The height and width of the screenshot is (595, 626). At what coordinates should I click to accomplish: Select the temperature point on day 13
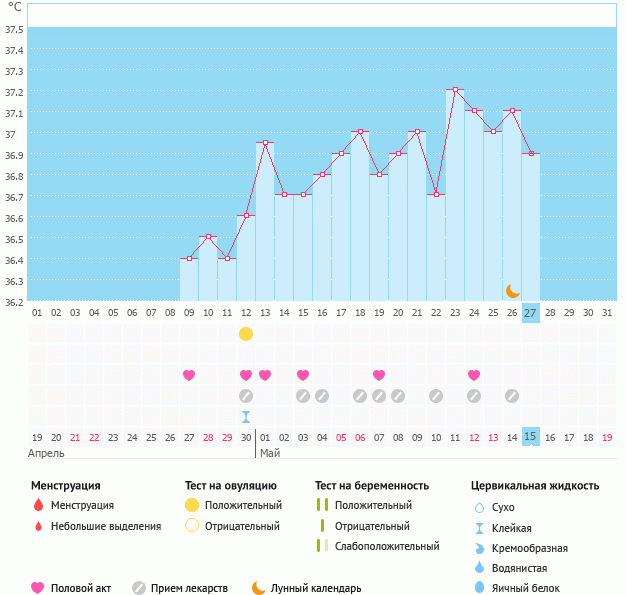pos(265,143)
